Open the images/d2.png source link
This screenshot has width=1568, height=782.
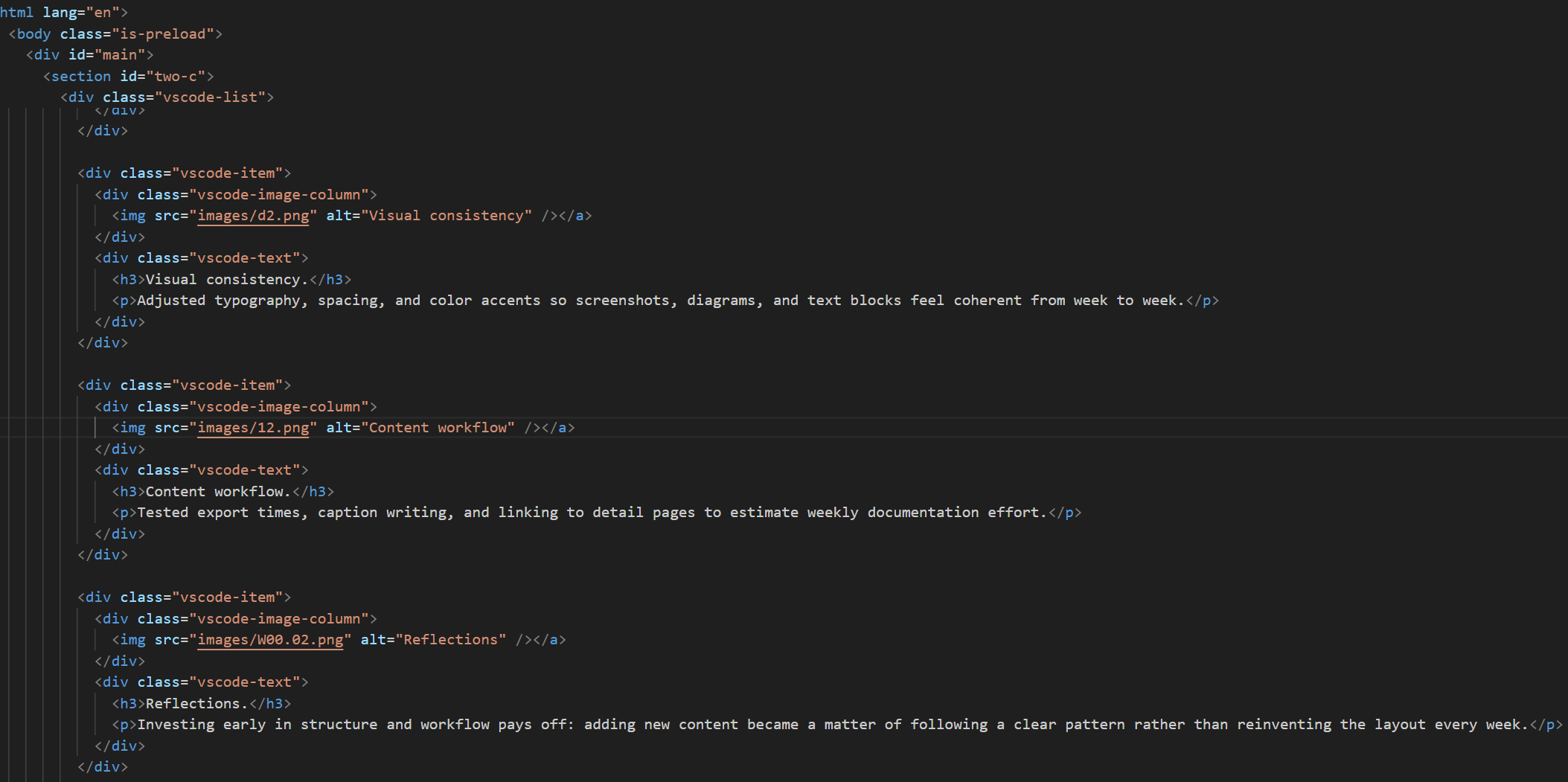pos(253,216)
